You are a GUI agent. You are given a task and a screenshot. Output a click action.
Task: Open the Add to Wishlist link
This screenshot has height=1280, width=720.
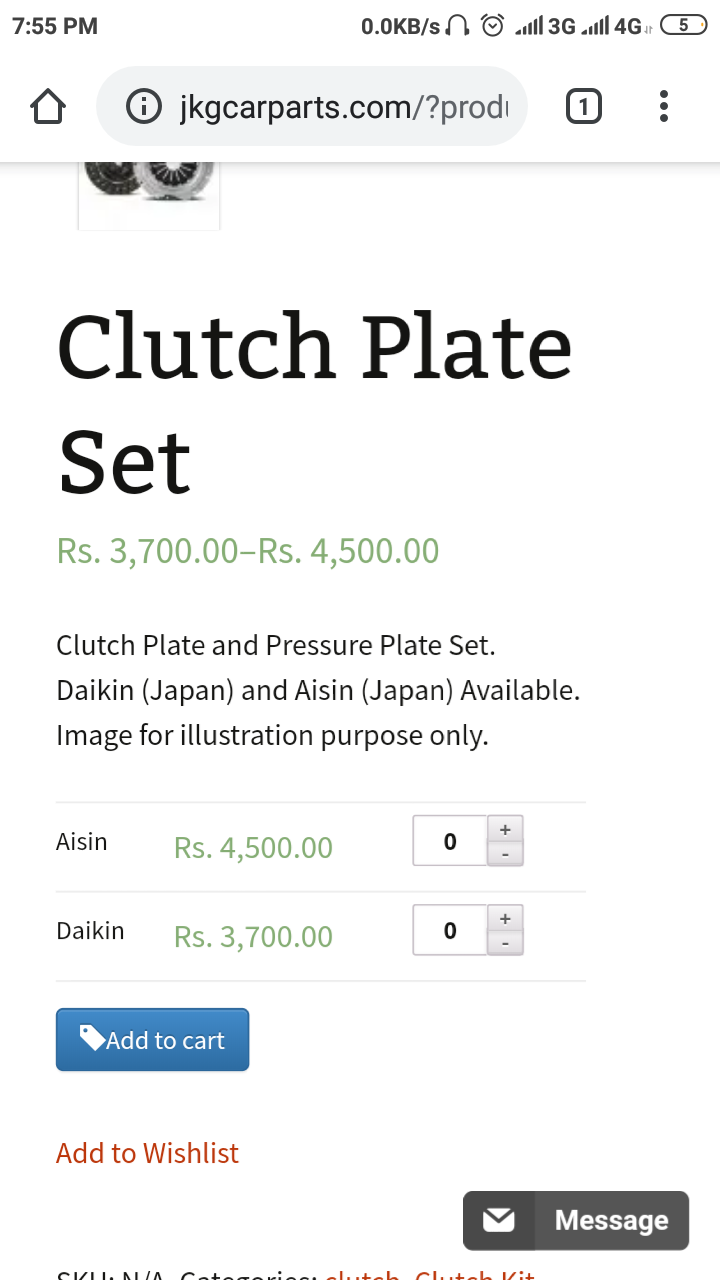pyautogui.click(x=147, y=1153)
